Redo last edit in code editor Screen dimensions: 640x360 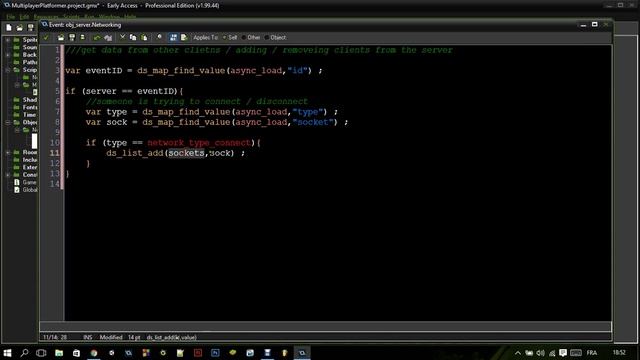(108, 38)
